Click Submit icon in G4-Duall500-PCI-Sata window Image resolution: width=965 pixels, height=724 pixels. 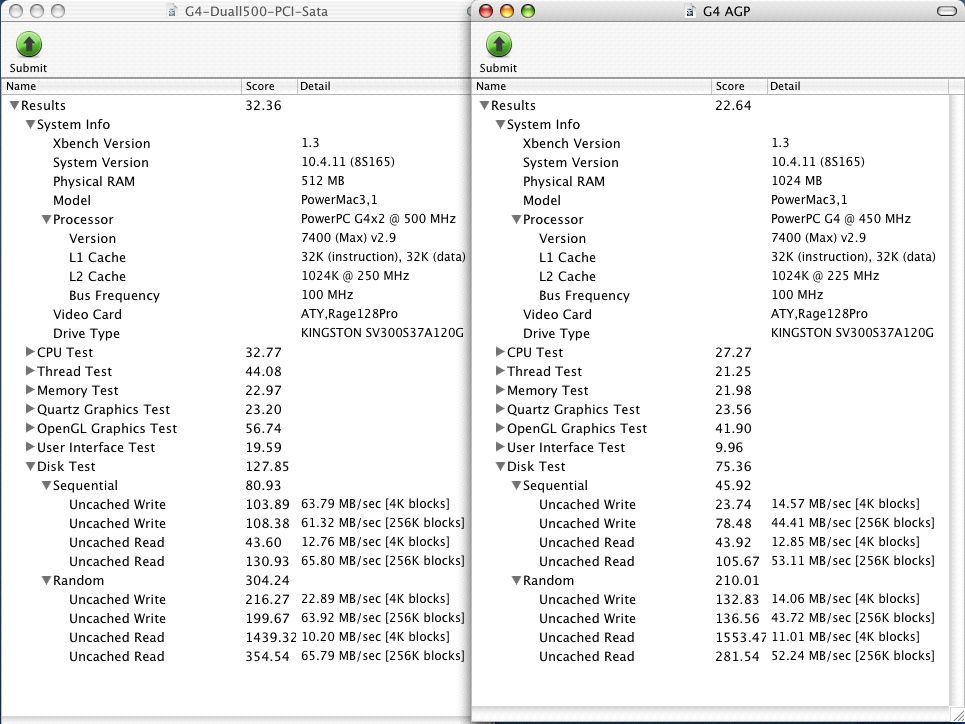[28, 45]
